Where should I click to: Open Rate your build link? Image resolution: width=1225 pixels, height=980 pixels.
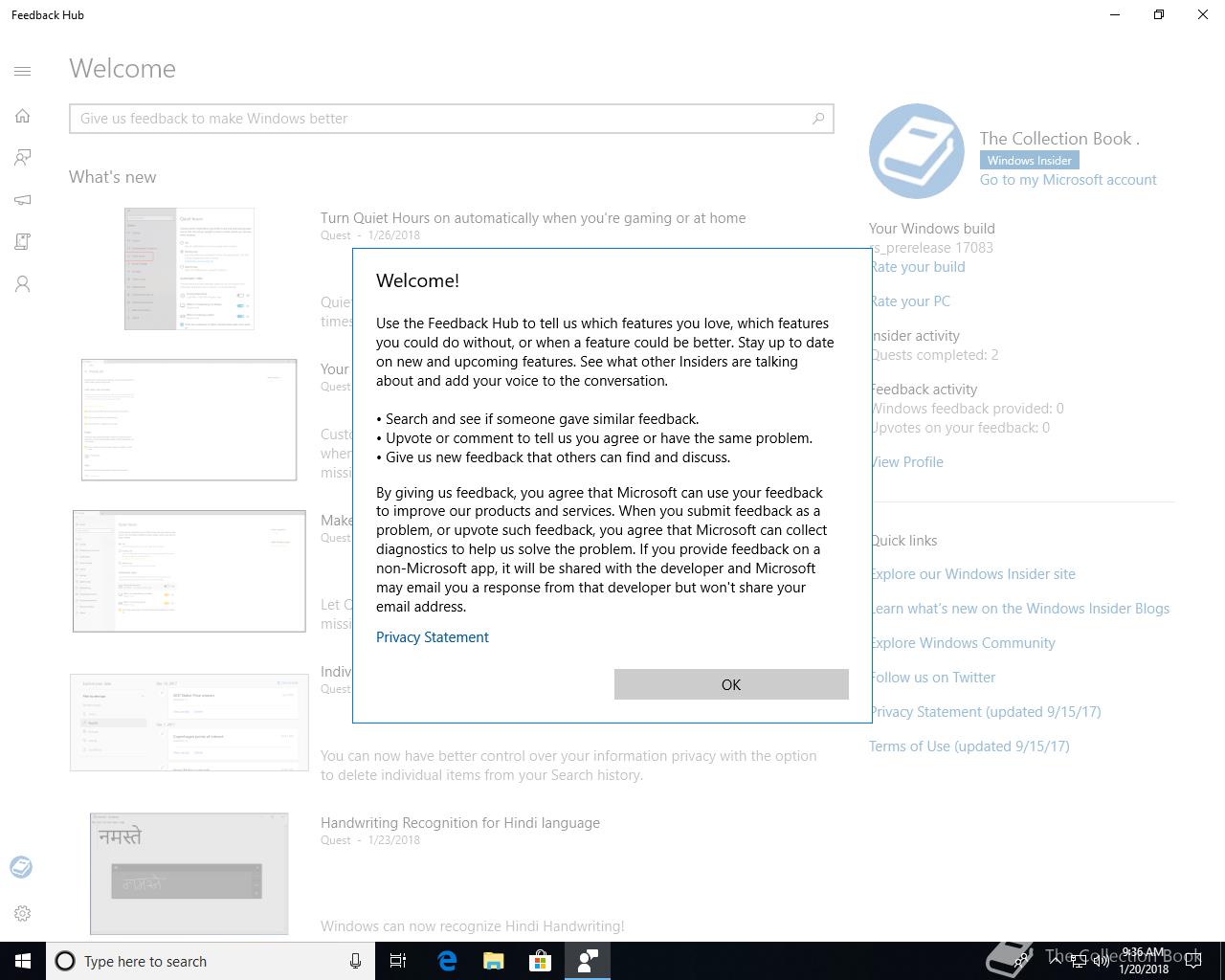tap(918, 267)
